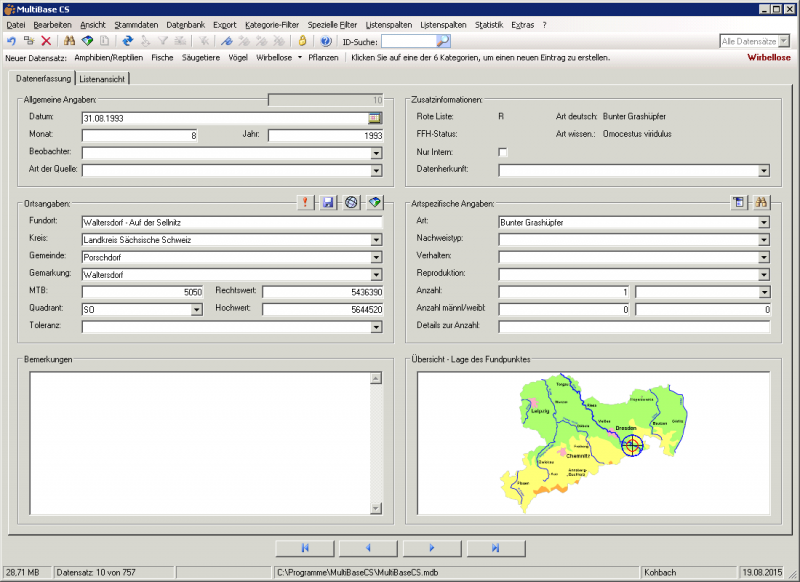Viewport: 800px width, 582px height.
Task: Click the red X delete record icon
Action: (x=46, y=41)
